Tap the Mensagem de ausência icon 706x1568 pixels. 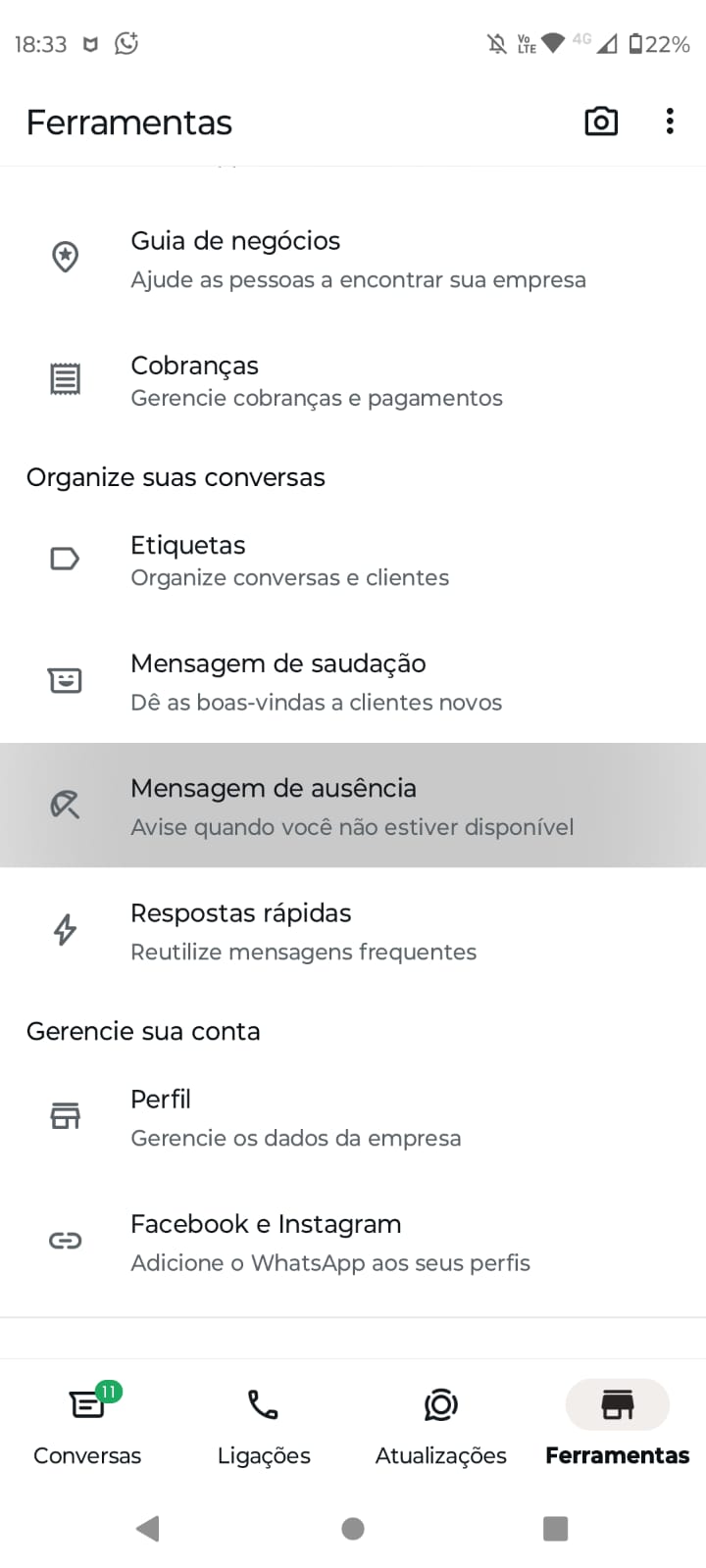coord(65,805)
